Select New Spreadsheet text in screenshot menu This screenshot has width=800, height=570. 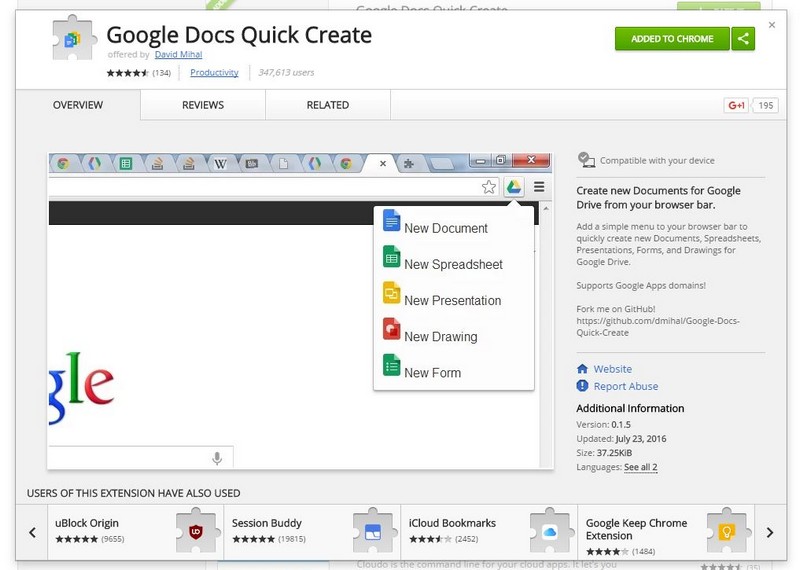(454, 264)
